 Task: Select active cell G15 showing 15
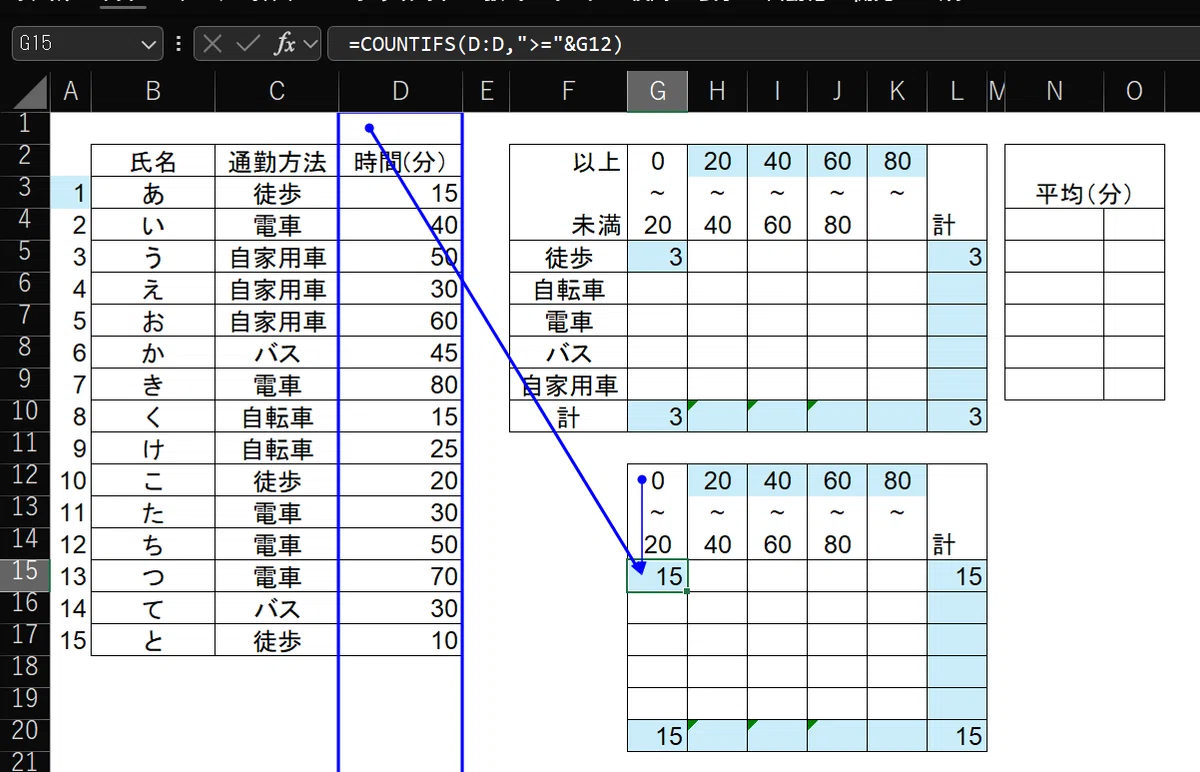(657, 576)
